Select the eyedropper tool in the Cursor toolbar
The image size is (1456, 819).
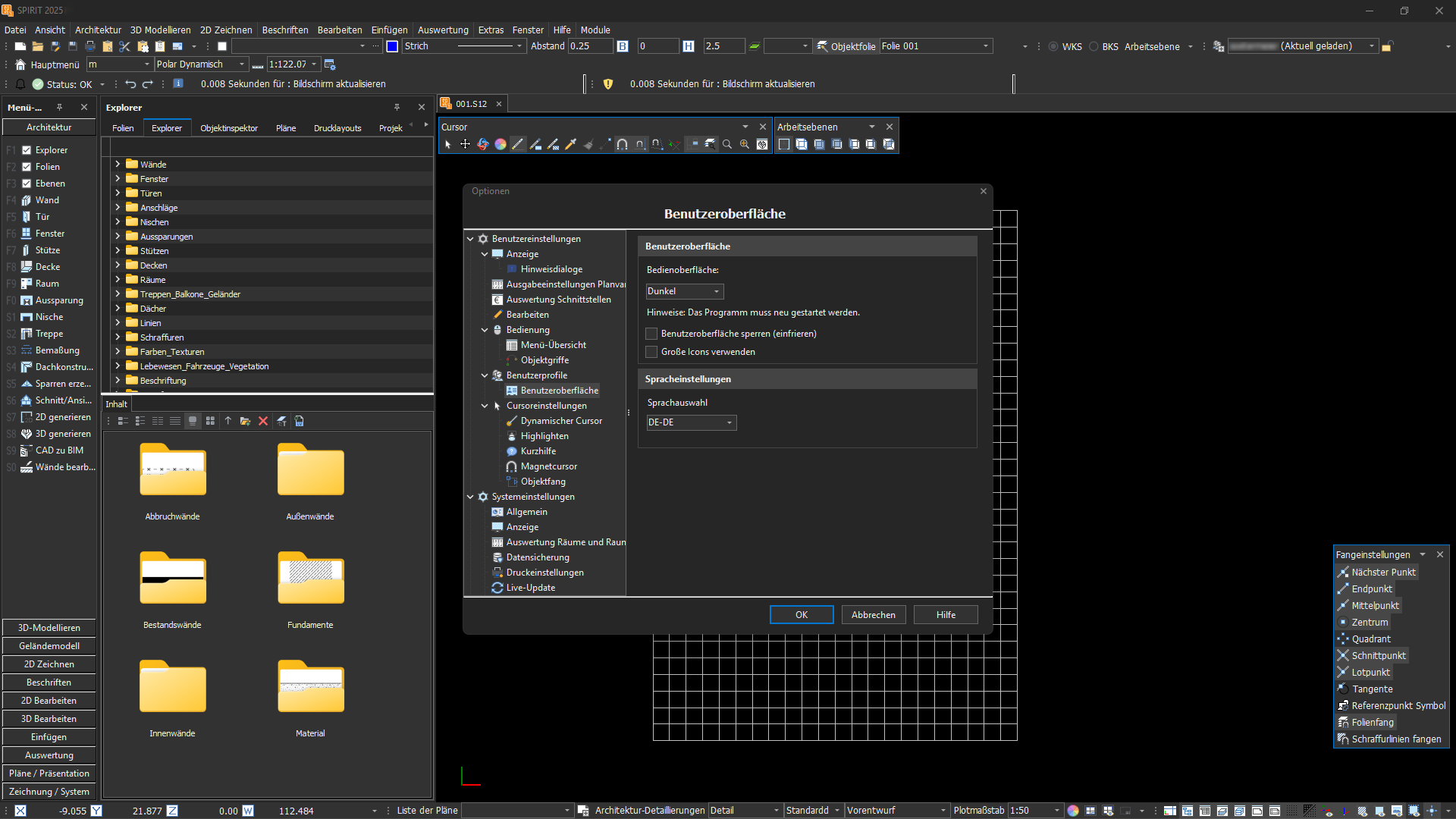point(570,144)
